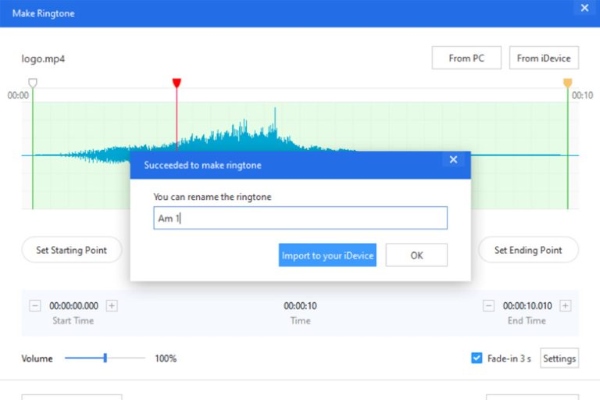Click Import to your iDevice
600x400 pixels.
pyautogui.click(x=328, y=256)
